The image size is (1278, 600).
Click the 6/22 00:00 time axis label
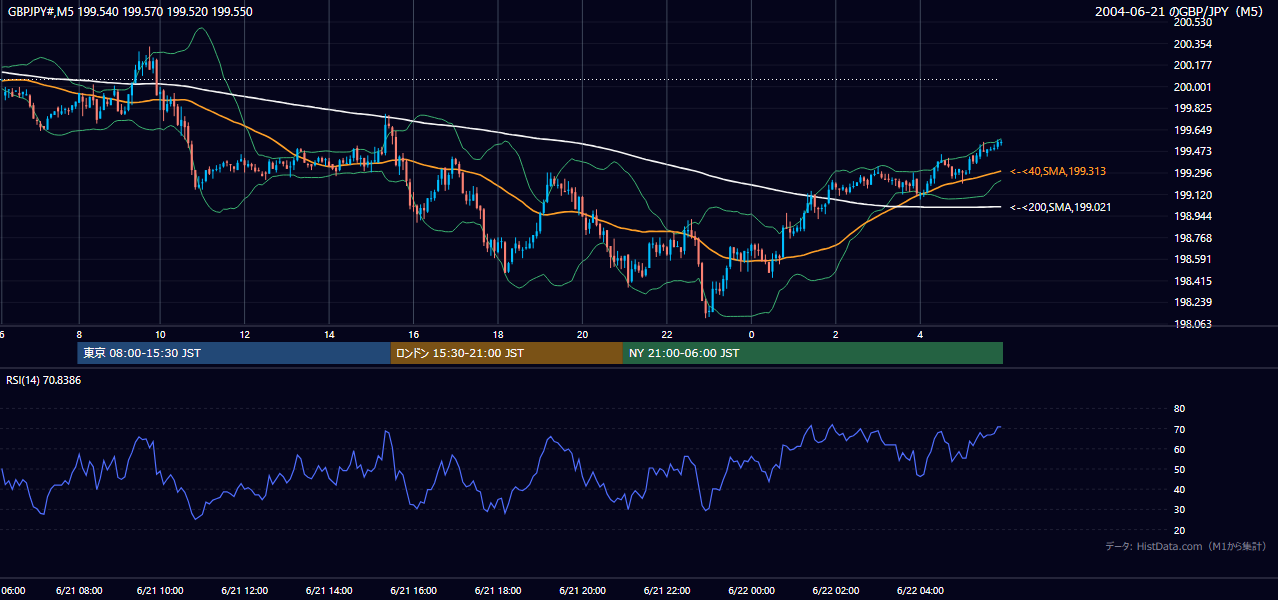pyautogui.click(x=751, y=590)
